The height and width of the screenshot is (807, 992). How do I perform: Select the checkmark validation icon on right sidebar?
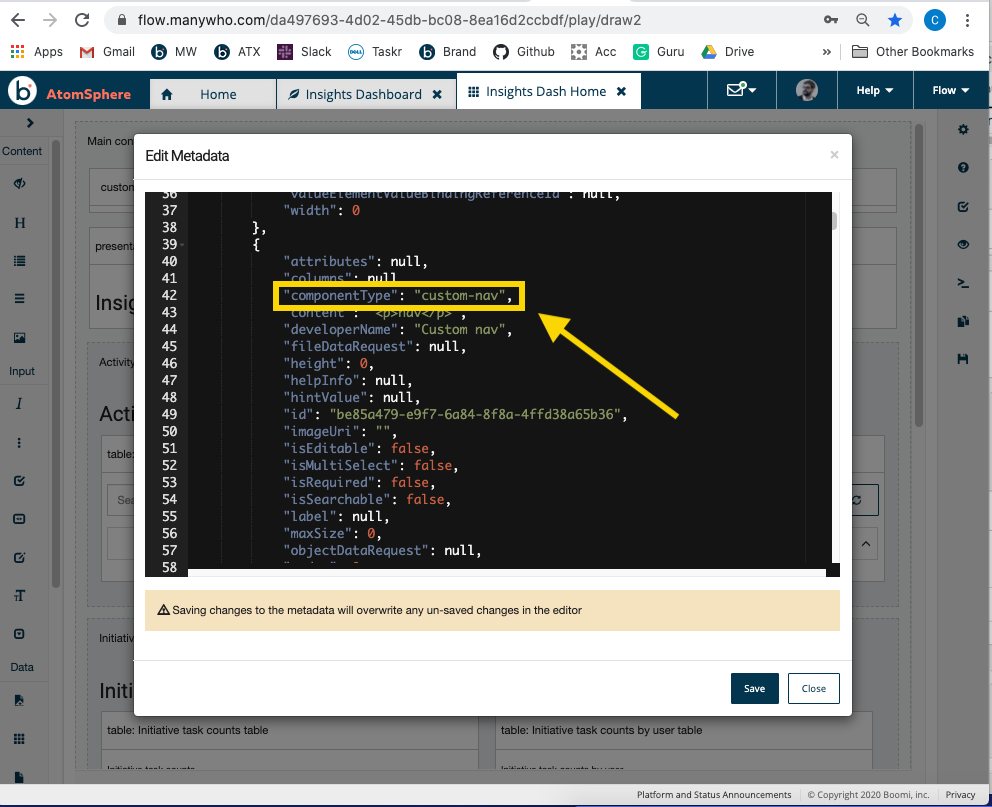[x=963, y=206]
